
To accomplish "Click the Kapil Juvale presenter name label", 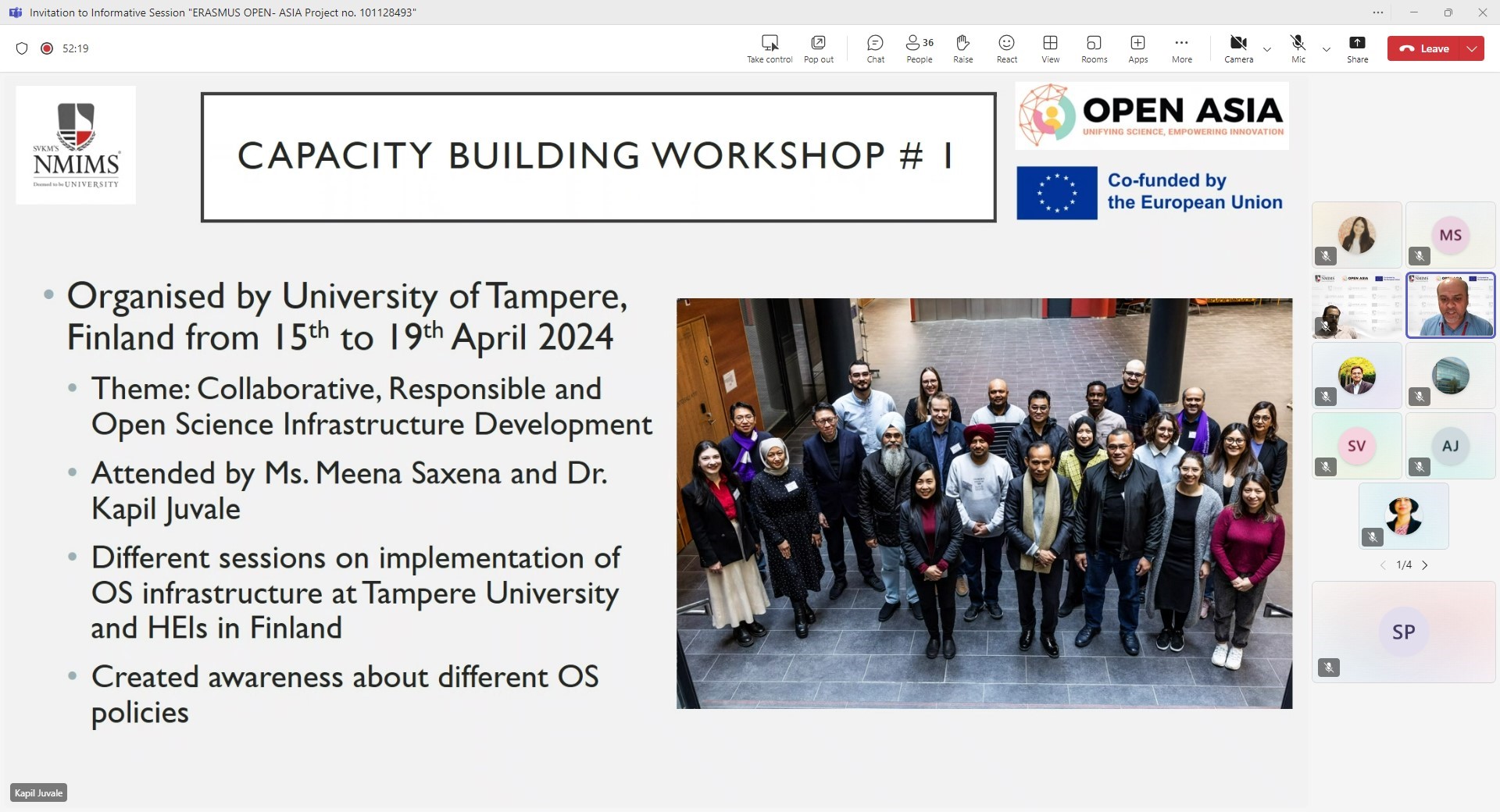I will pos(38,792).
